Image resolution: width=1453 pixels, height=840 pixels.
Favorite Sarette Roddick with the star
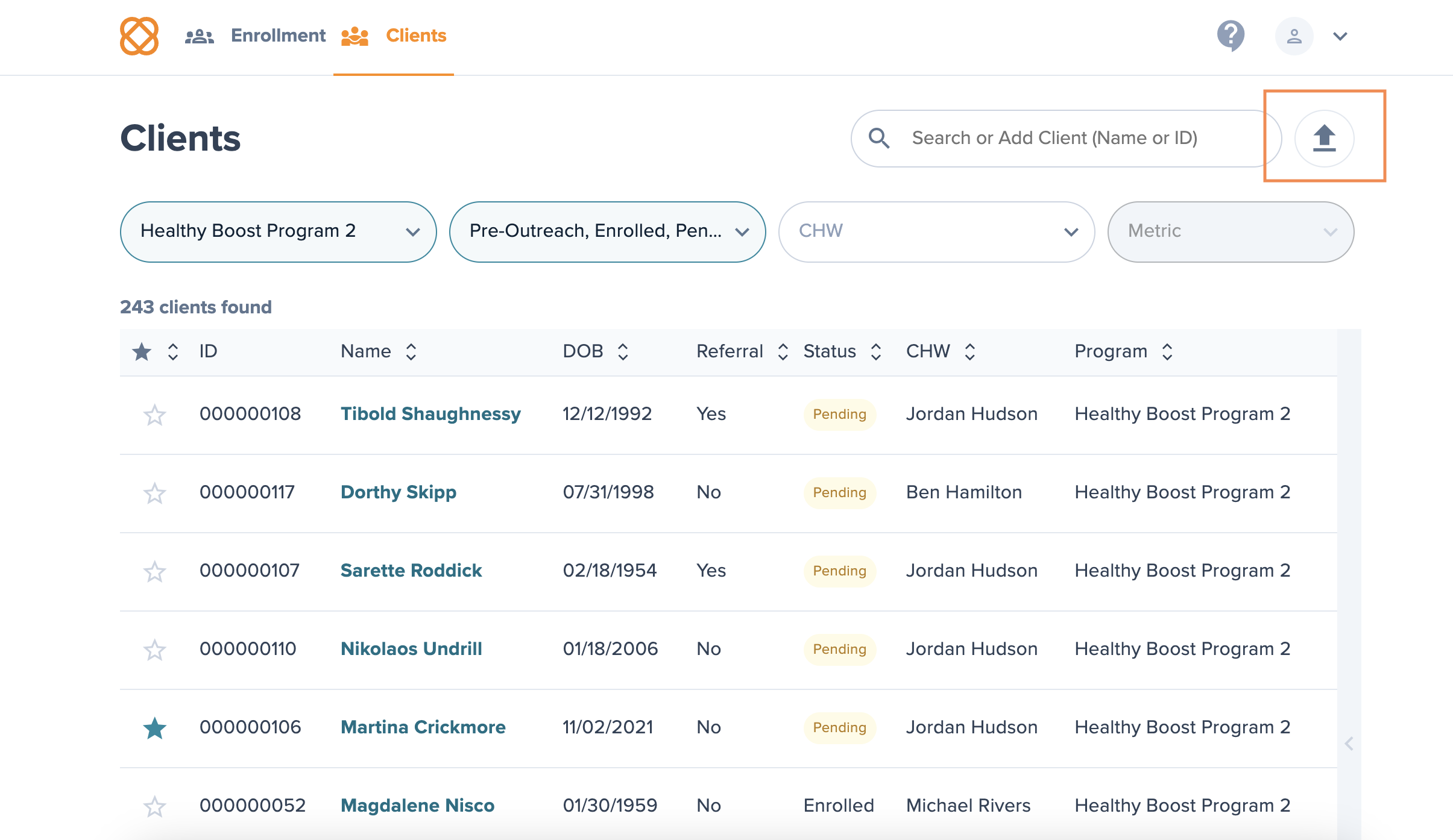[x=154, y=571]
